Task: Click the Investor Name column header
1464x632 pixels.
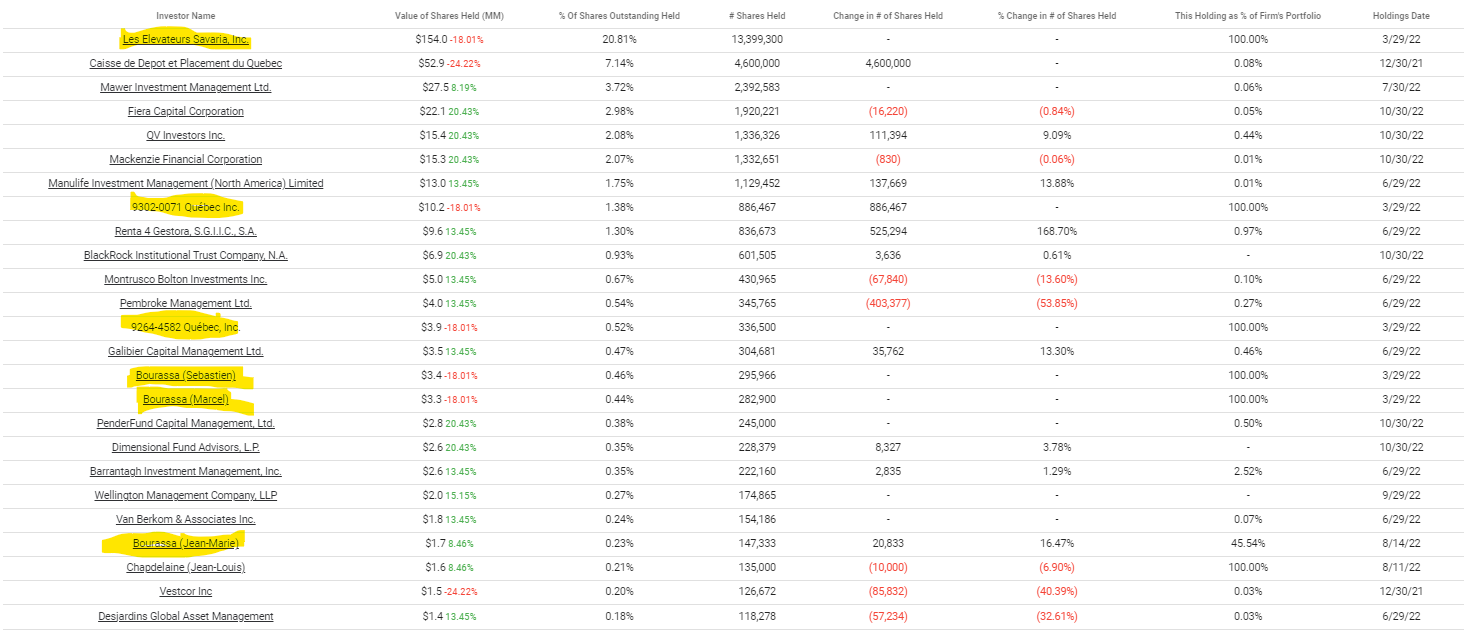Action: (186, 16)
